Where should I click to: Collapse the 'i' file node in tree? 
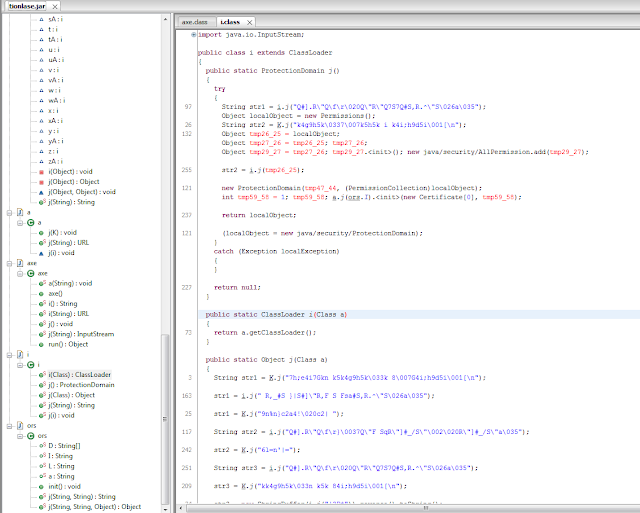pyautogui.click(x=9, y=355)
